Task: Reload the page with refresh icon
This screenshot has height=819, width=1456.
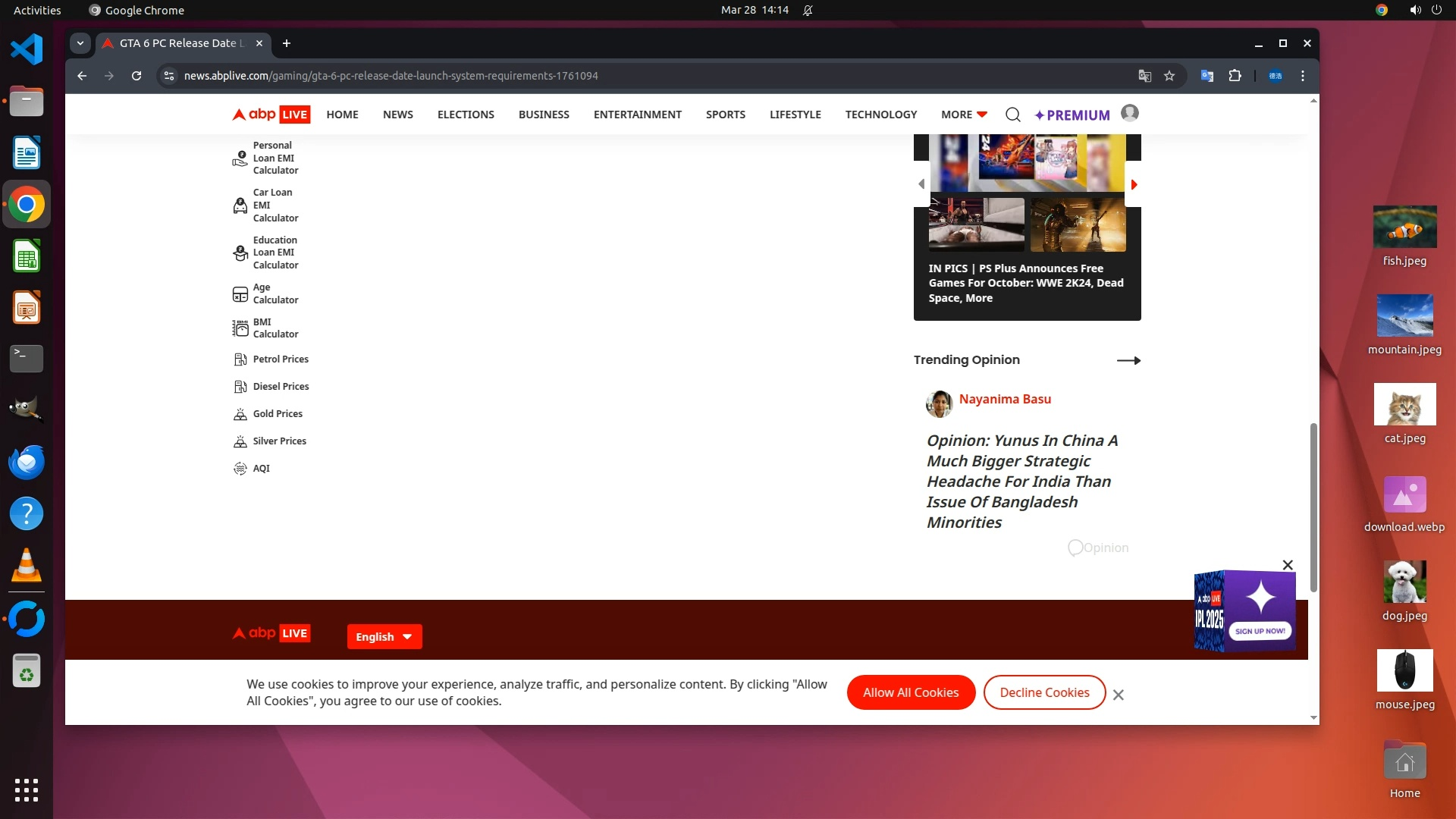Action: point(136,76)
